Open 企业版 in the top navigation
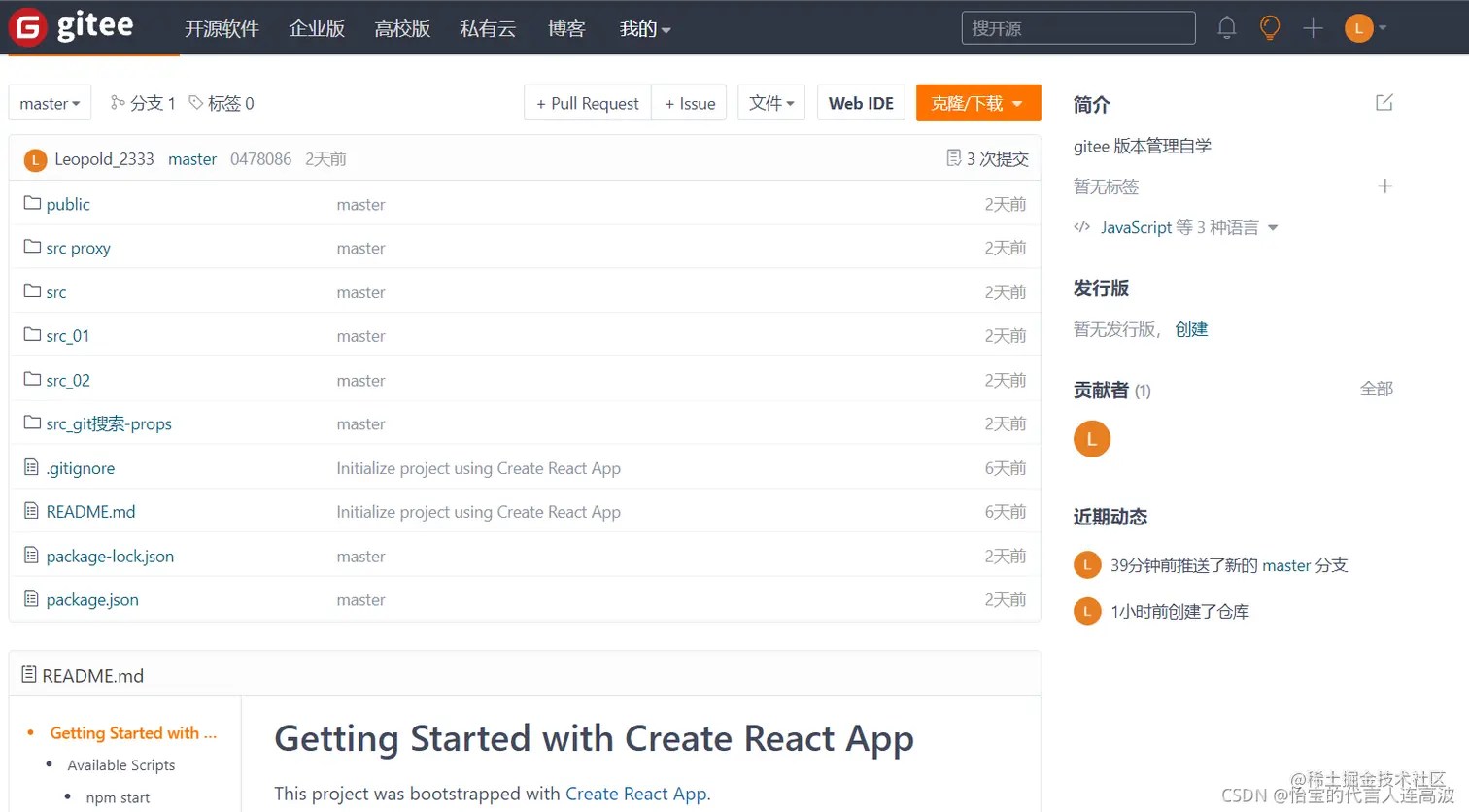The width and height of the screenshot is (1469, 812). pyautogui.click(x=317, y=29)
